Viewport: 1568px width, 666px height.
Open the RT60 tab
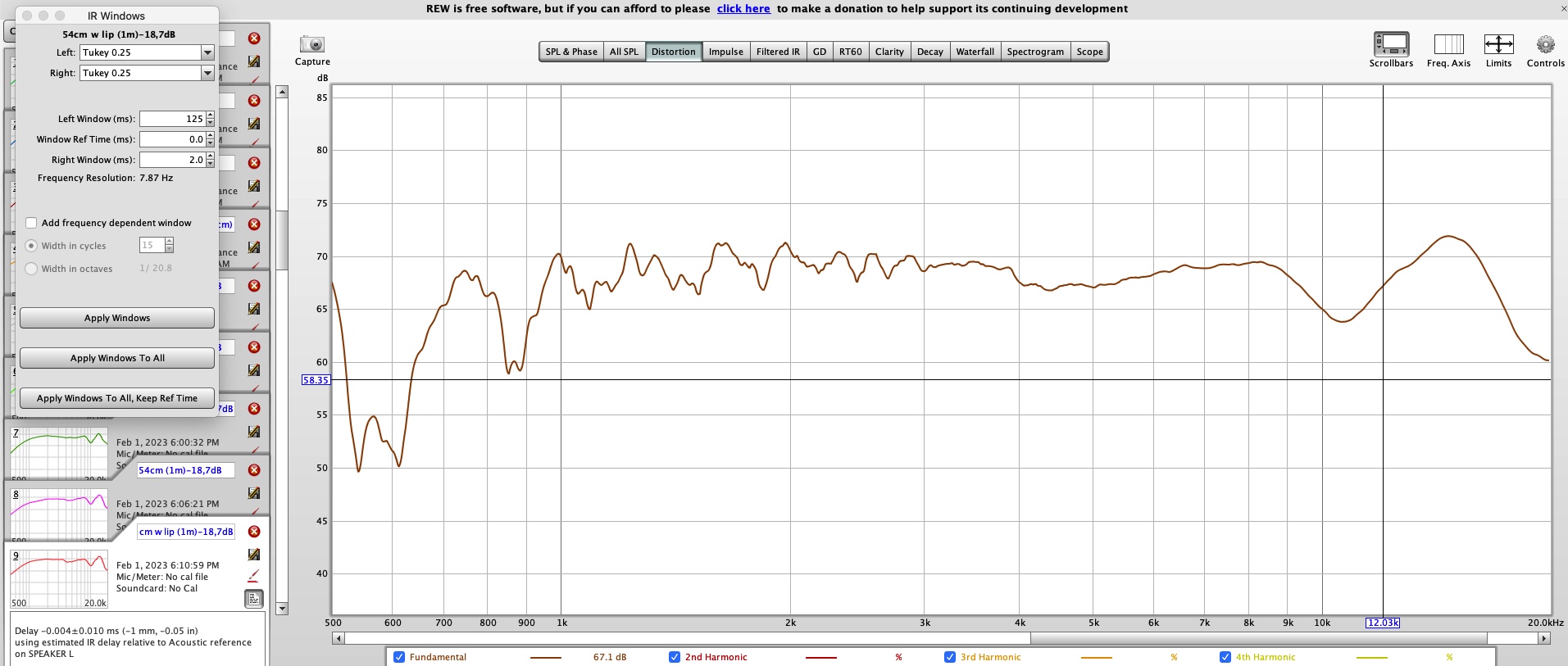[851, 52]
